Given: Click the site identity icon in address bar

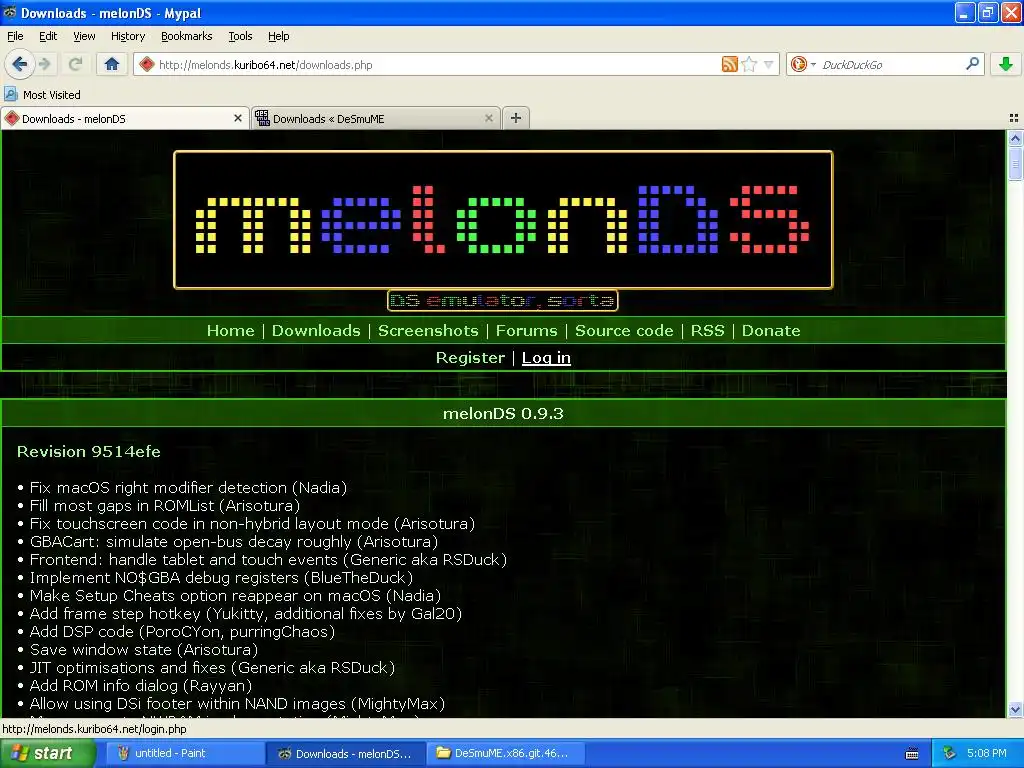Looking at the screenshot, I should click(x=147, y=64).
